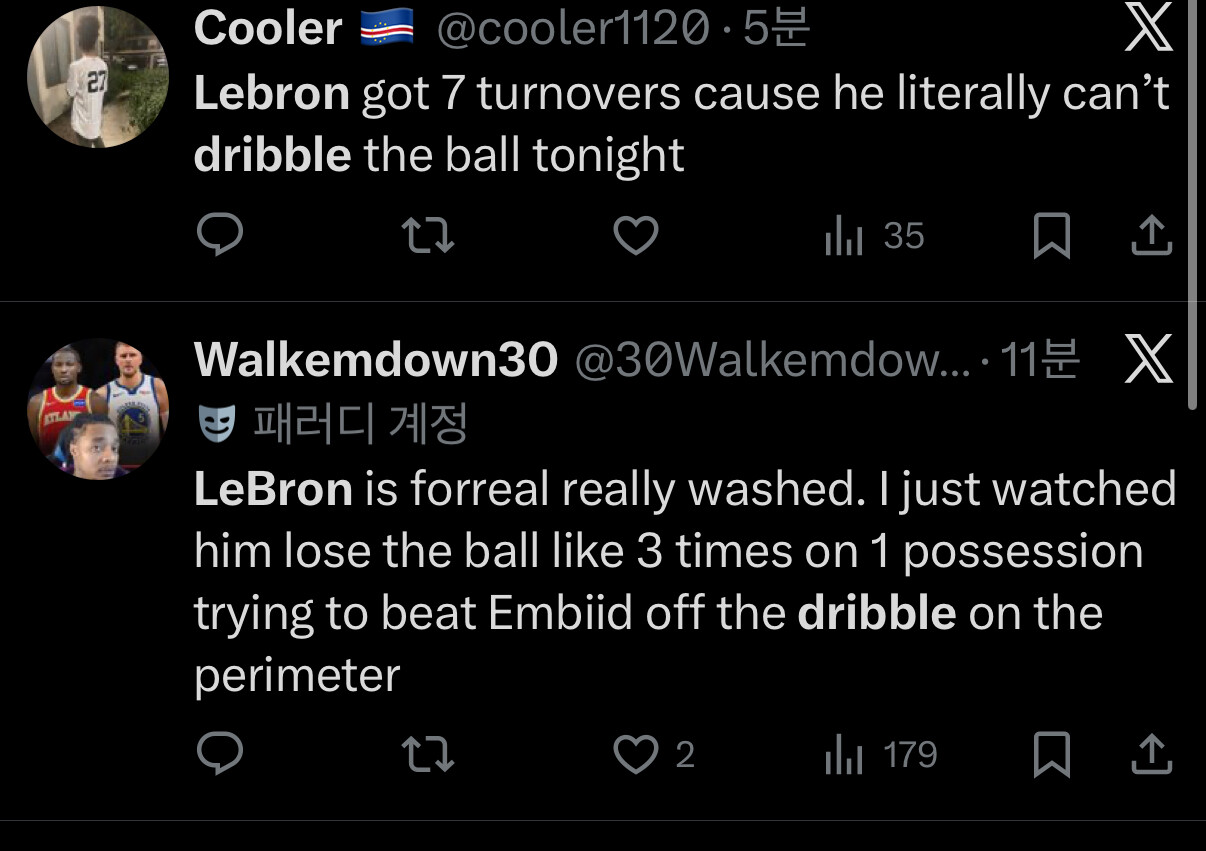Reply to Walkemdown30's tweet
Screen dimensions: 1206x851
coord(219,754)
